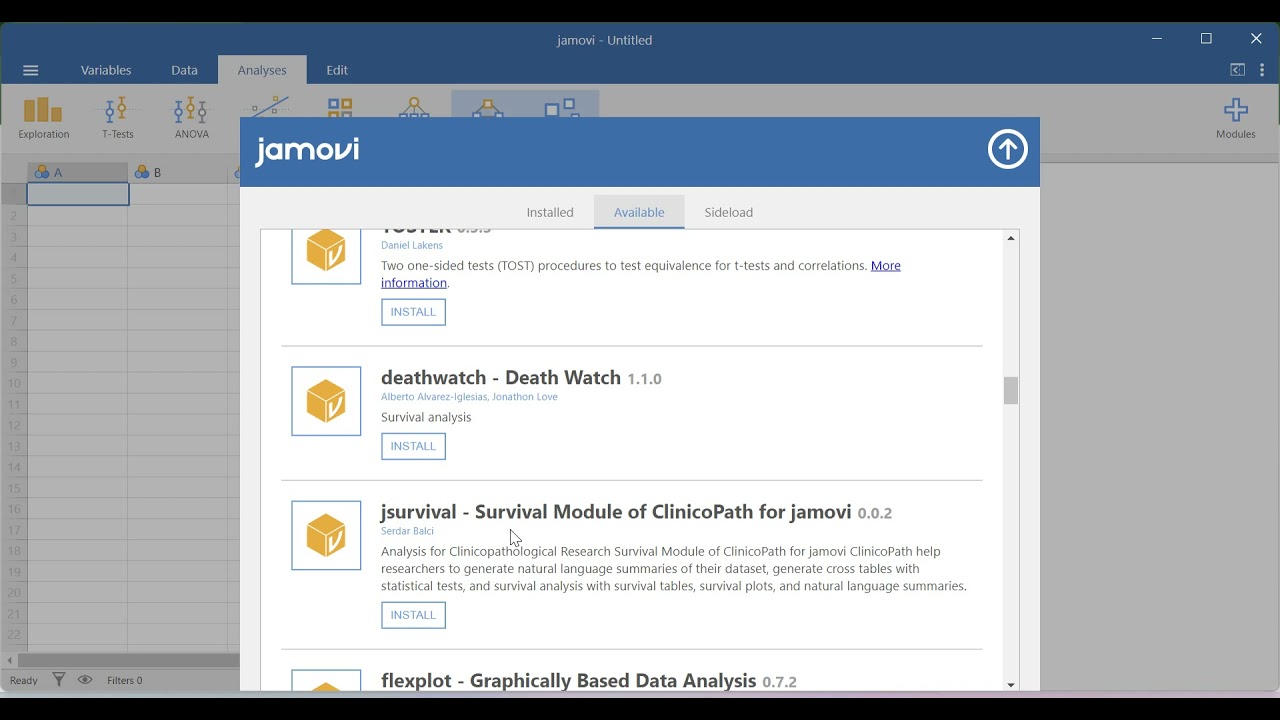Screen dimensions: 1280x720
Task: Click the 'flexplot - Graphically Based Data Analysis' title
Action: tap(568, 680)
